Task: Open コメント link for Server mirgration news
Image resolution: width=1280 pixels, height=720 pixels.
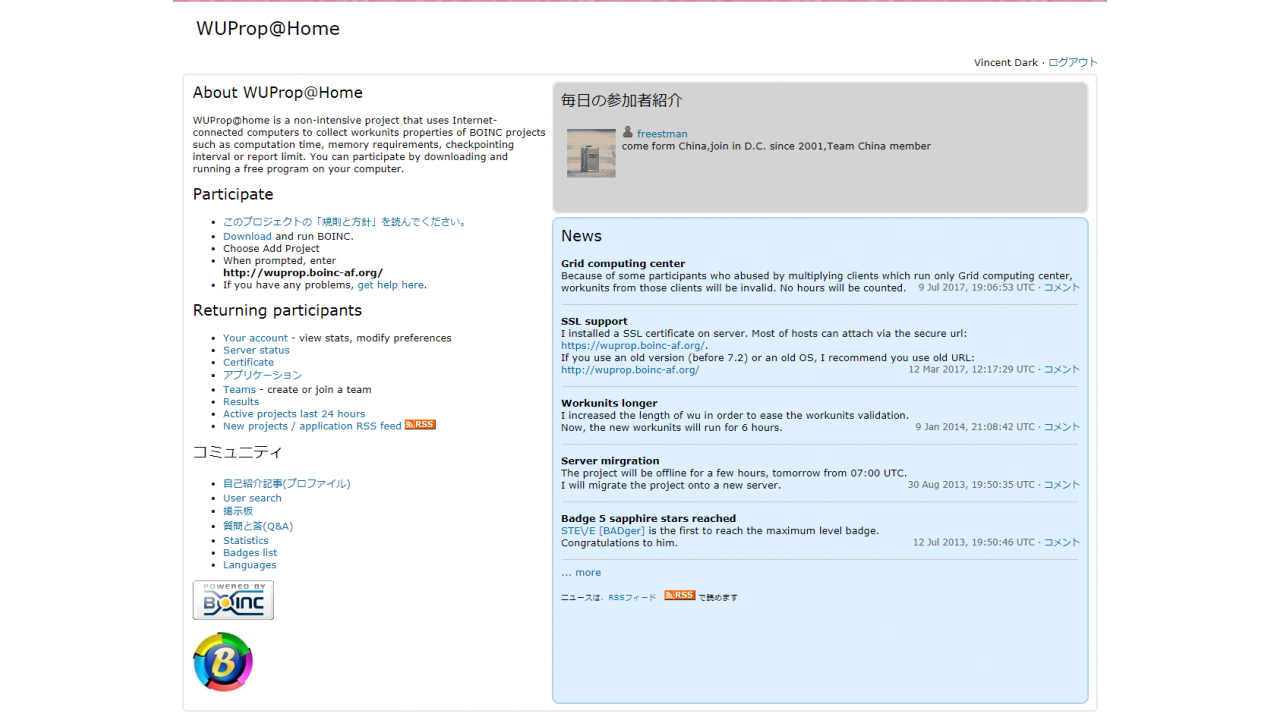Action: (x=1062, y=485)
